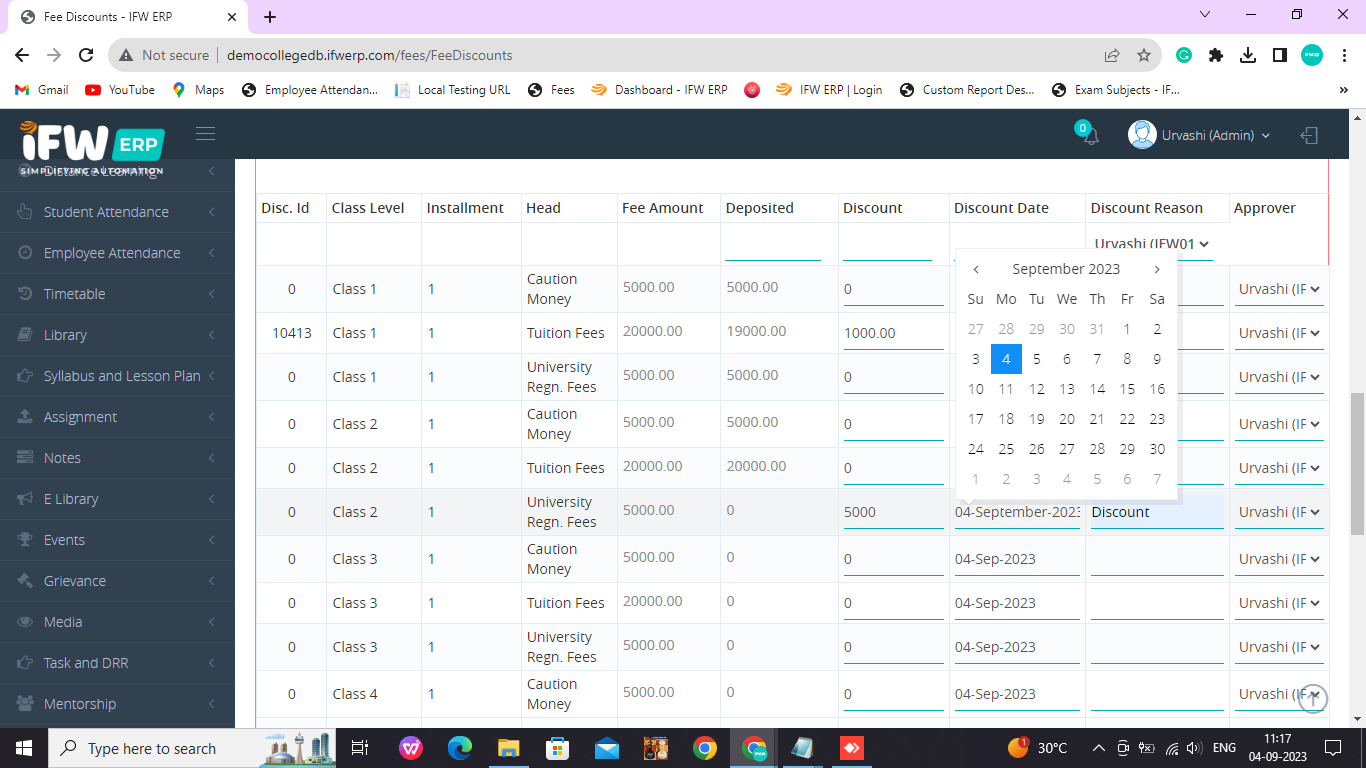The height and width of the screenshot is (768, 1366).
Task: Open the Gmail bookmark
Action: [x=42, y=90]
